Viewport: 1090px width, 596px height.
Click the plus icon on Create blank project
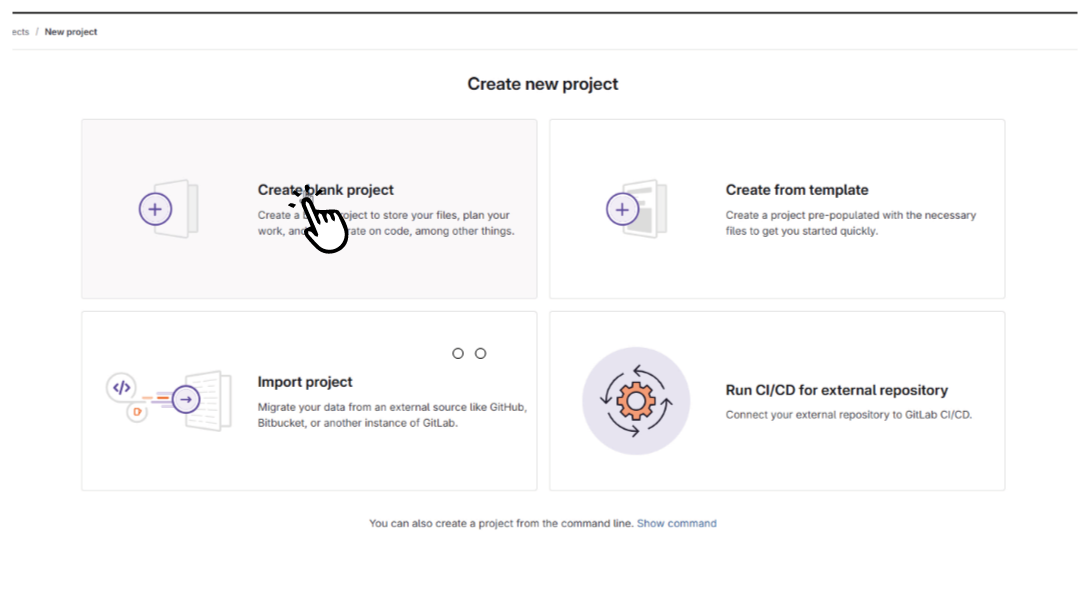click(x=155, y=209)
